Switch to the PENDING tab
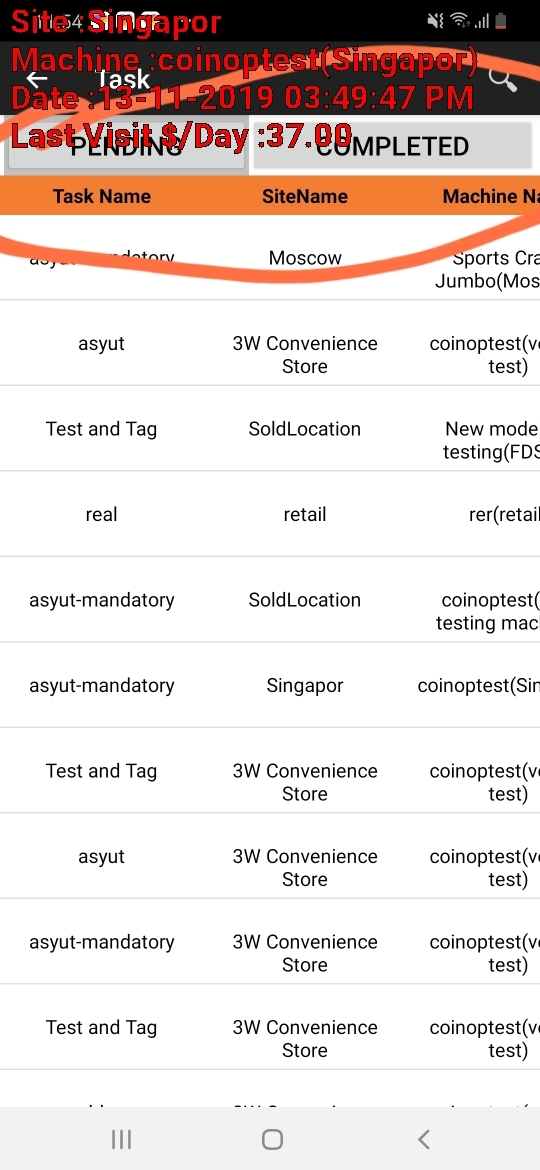This screenshot has height=1170, width=540. [126, 146]
